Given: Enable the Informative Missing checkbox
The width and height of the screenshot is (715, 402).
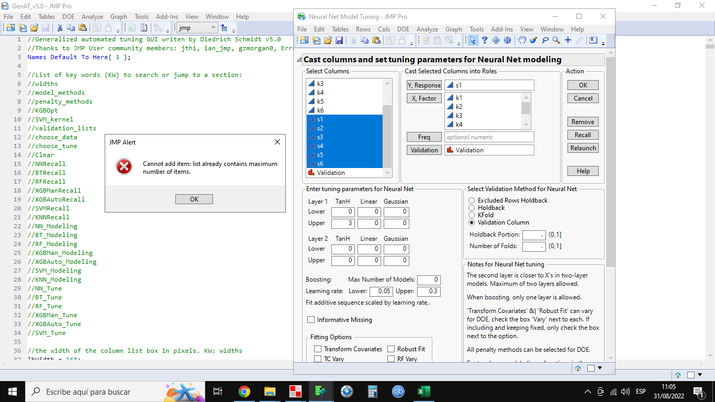Looking at the screenshot, I should pos(311,320).
